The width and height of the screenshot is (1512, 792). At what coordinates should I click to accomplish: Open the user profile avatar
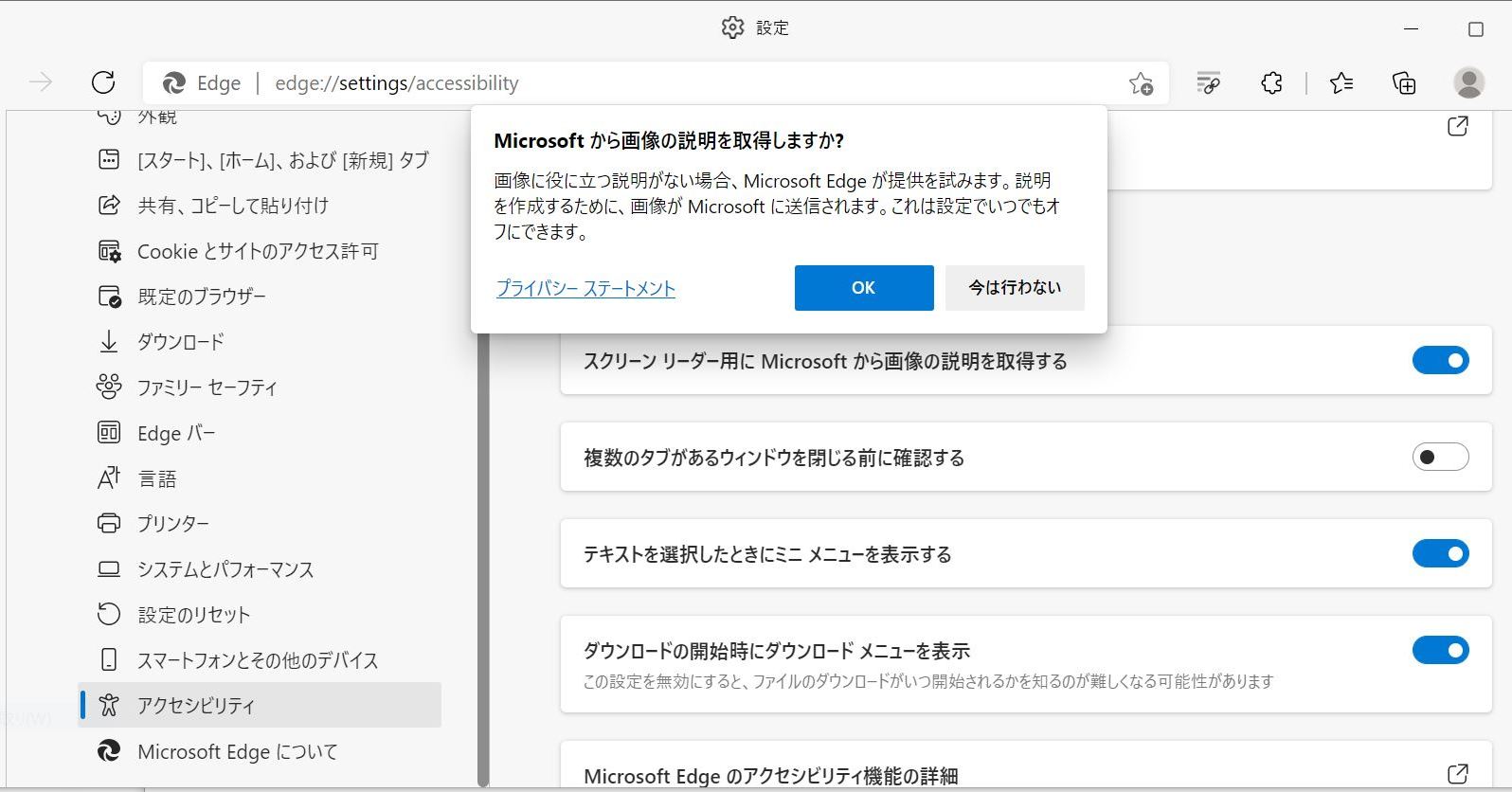coord(1468,83)
